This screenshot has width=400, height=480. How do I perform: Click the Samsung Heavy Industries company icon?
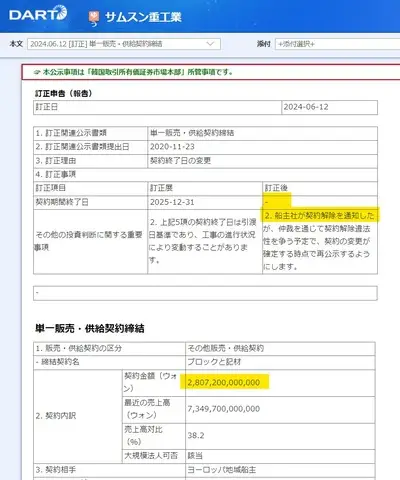pyautogui.click(x=94, y=18)
